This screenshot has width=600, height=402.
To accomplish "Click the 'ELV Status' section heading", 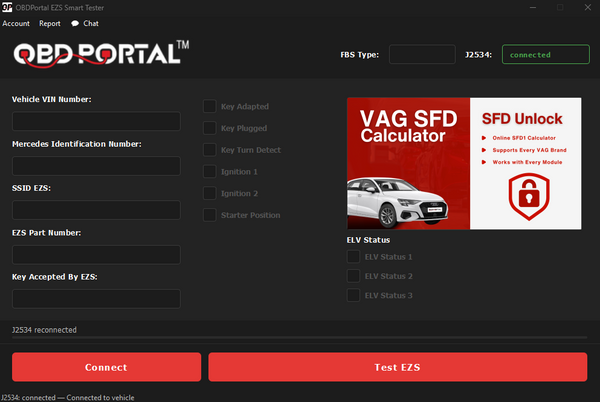I will [x=368, y=240].
